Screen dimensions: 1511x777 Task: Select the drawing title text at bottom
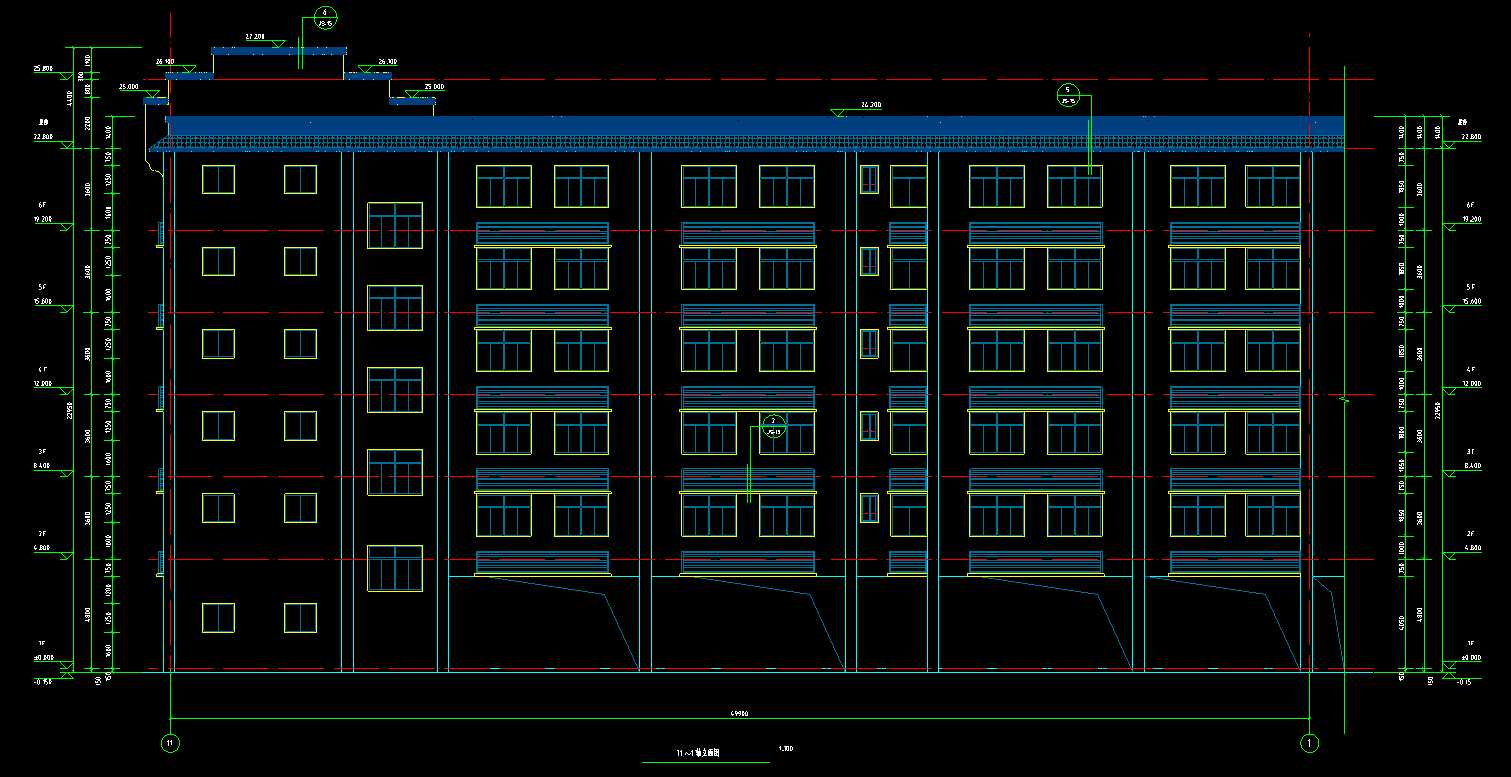[698, 753]
